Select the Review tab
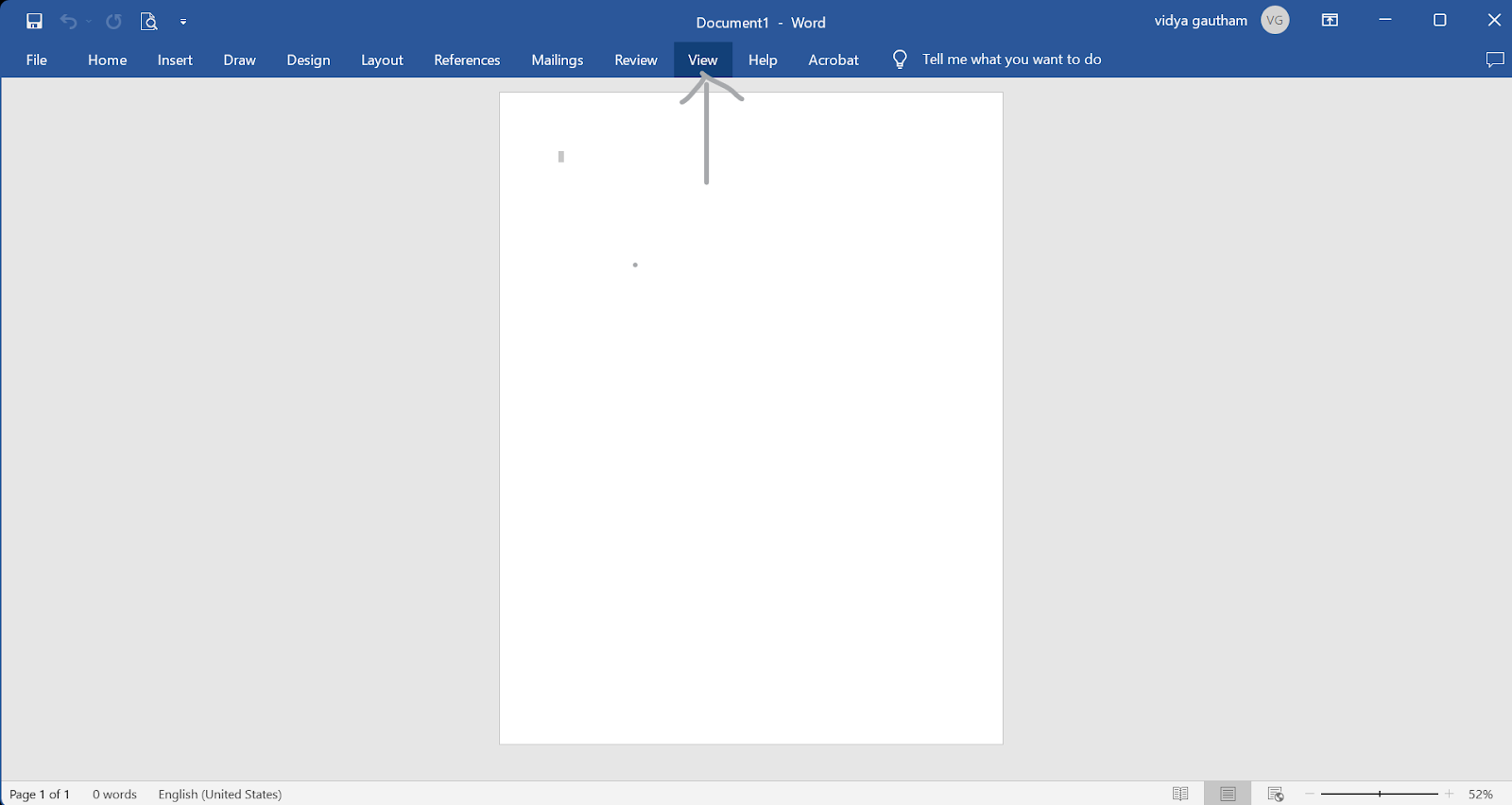Screen dimensions: 1512x805 coord(636,60)
